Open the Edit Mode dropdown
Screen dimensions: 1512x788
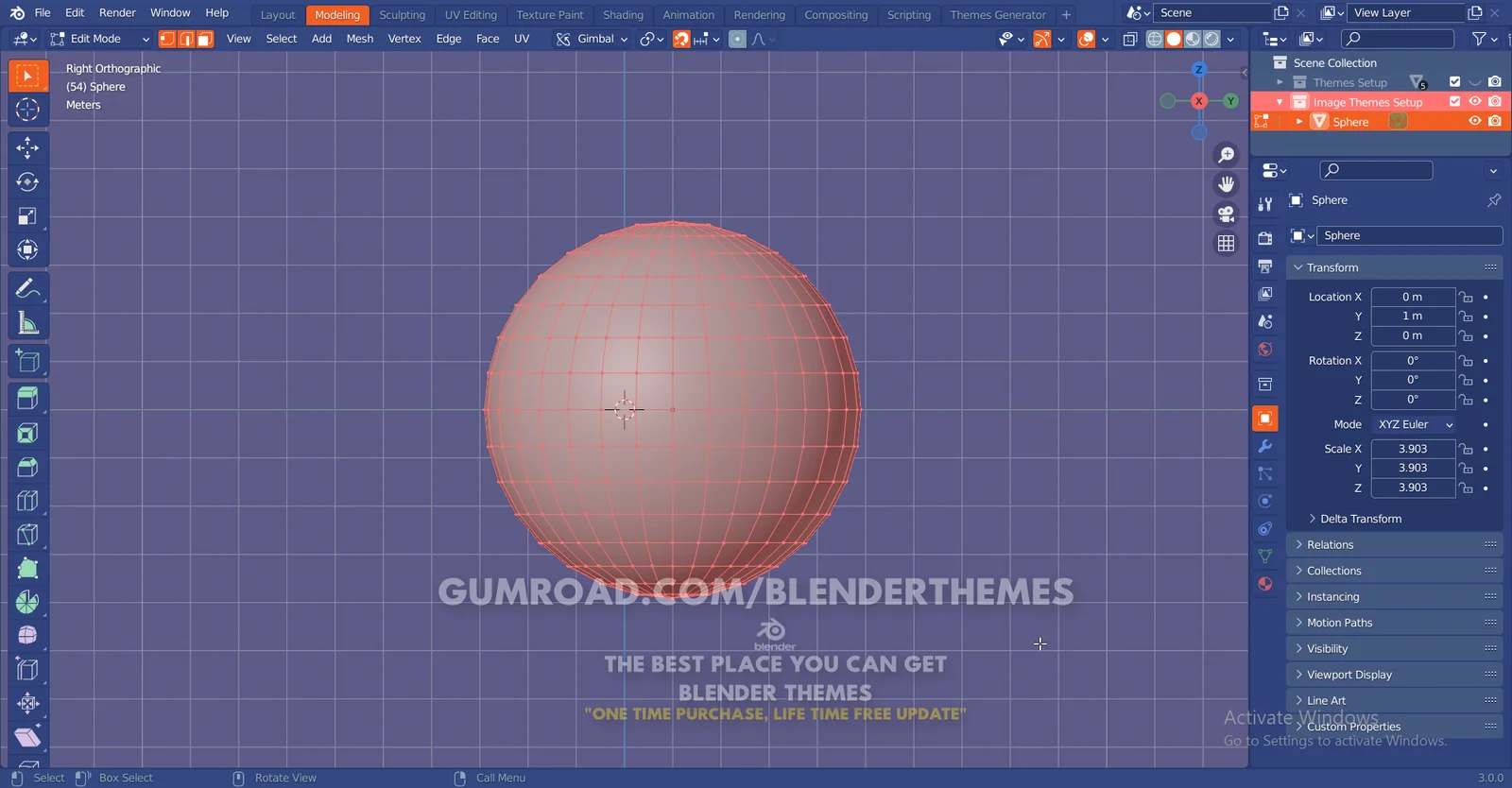click(x=100, y=39)
